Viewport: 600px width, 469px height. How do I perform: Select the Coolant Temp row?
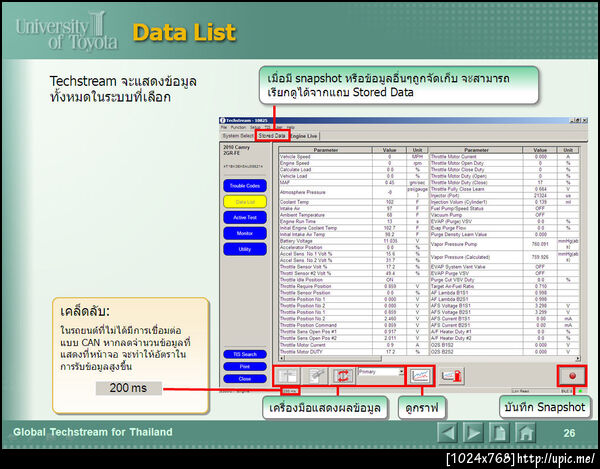coord(353,202)
